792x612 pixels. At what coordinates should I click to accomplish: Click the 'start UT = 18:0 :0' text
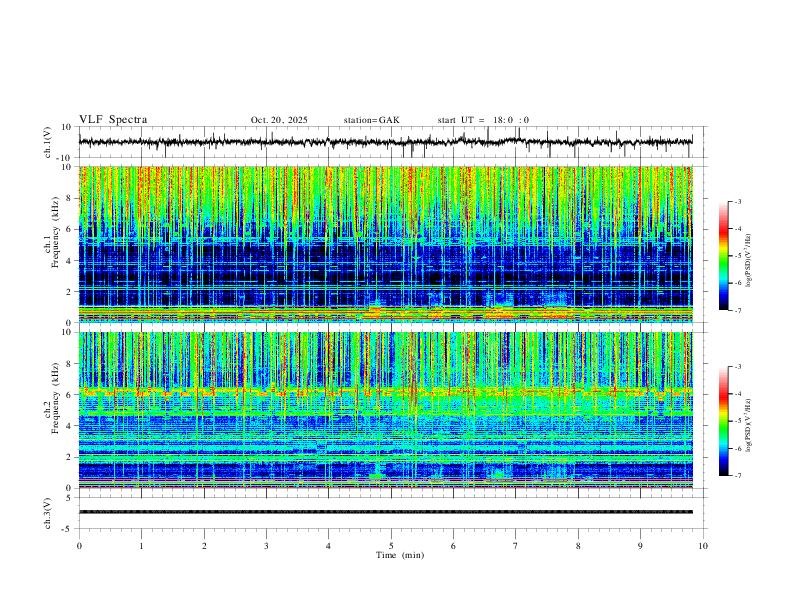tap(483, 120)
